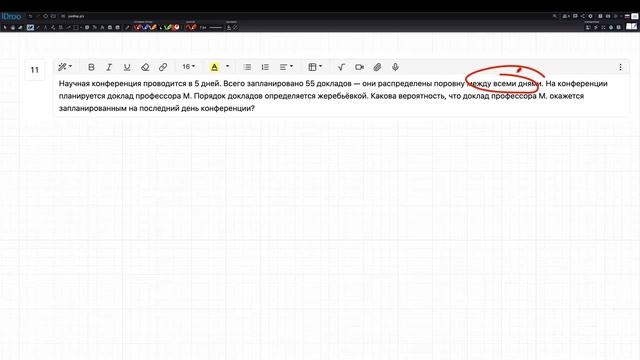
Task: Apply the yellow highlight color
Action: 214,67
